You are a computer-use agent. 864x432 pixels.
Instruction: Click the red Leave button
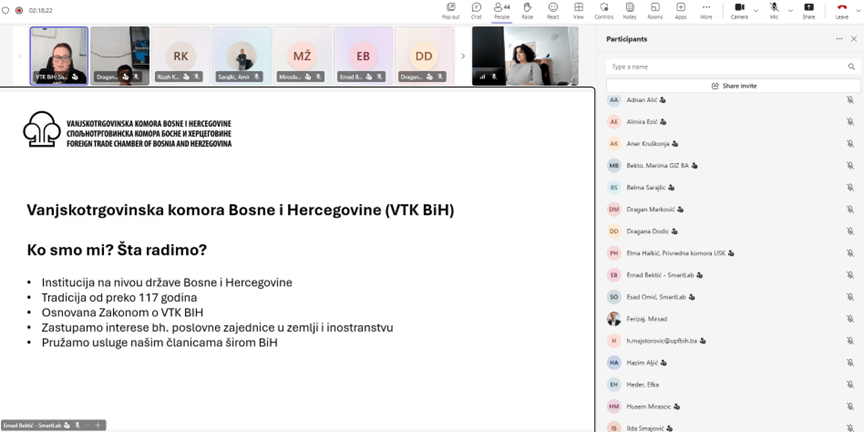[x=841, y=10]
